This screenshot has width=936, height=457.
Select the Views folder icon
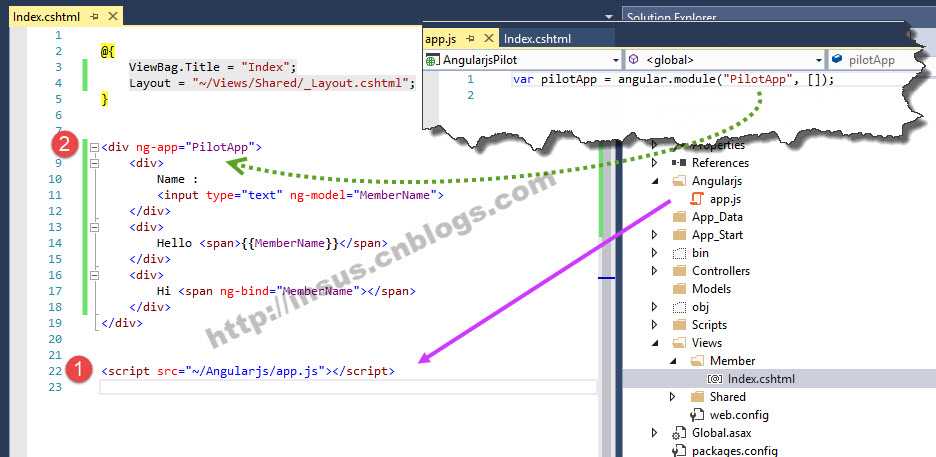[679, 343]
